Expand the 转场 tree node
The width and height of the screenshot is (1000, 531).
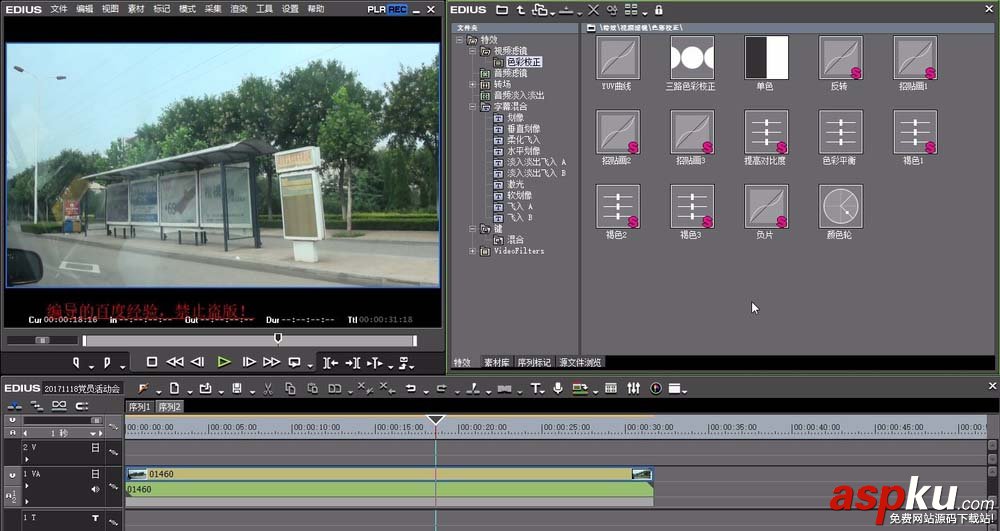point(472,84)
